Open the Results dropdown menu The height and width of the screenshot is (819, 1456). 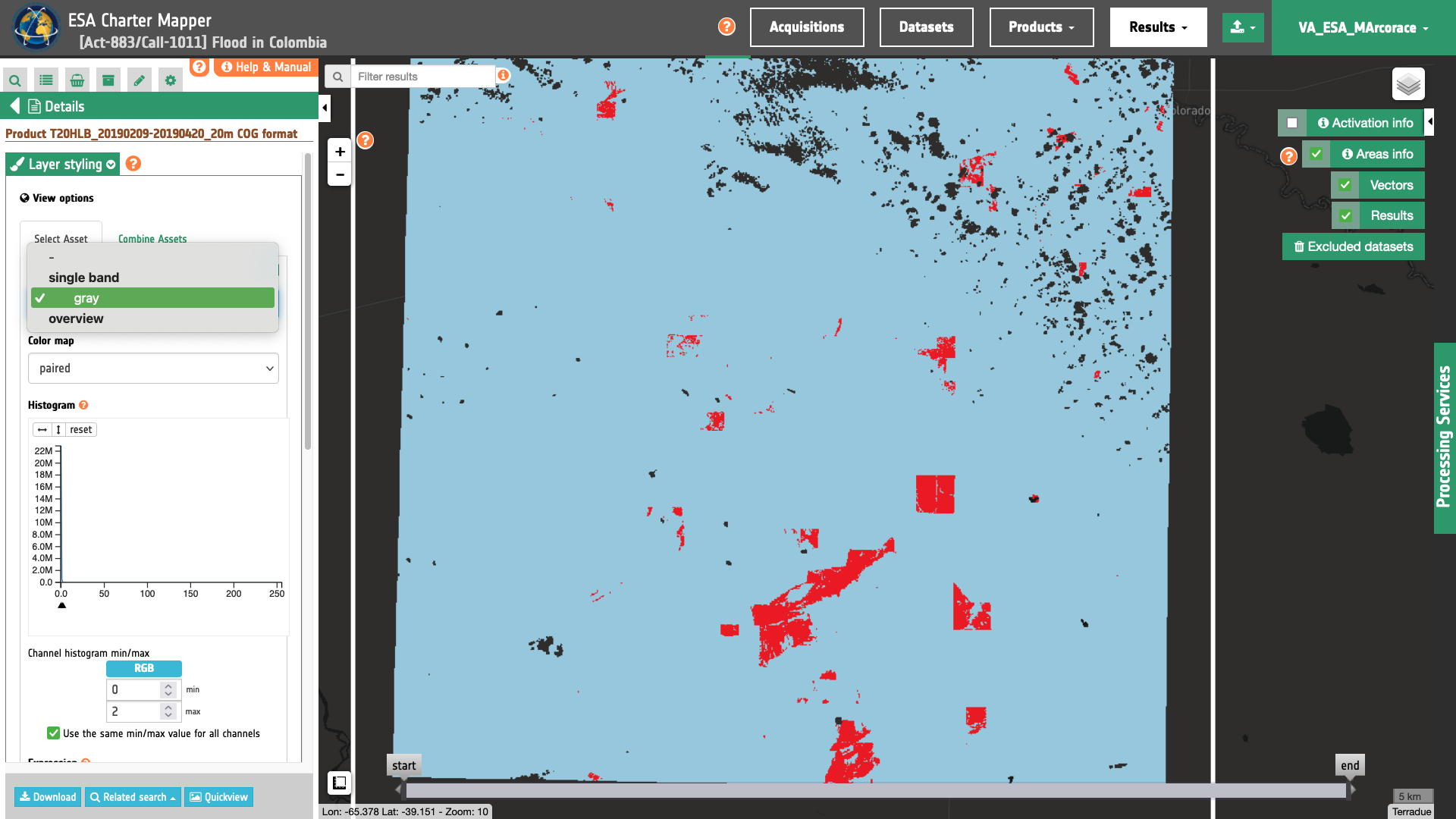[1158, 27]
